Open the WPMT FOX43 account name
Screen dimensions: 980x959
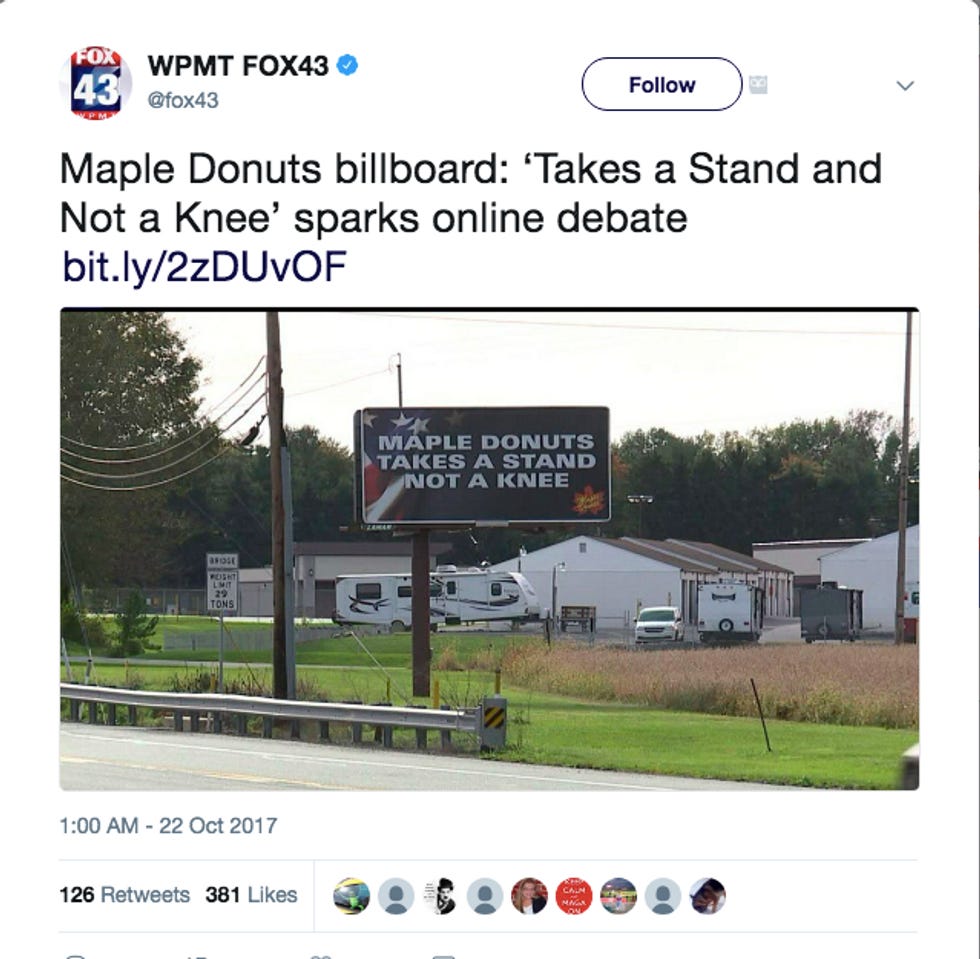tap(238, 66)
